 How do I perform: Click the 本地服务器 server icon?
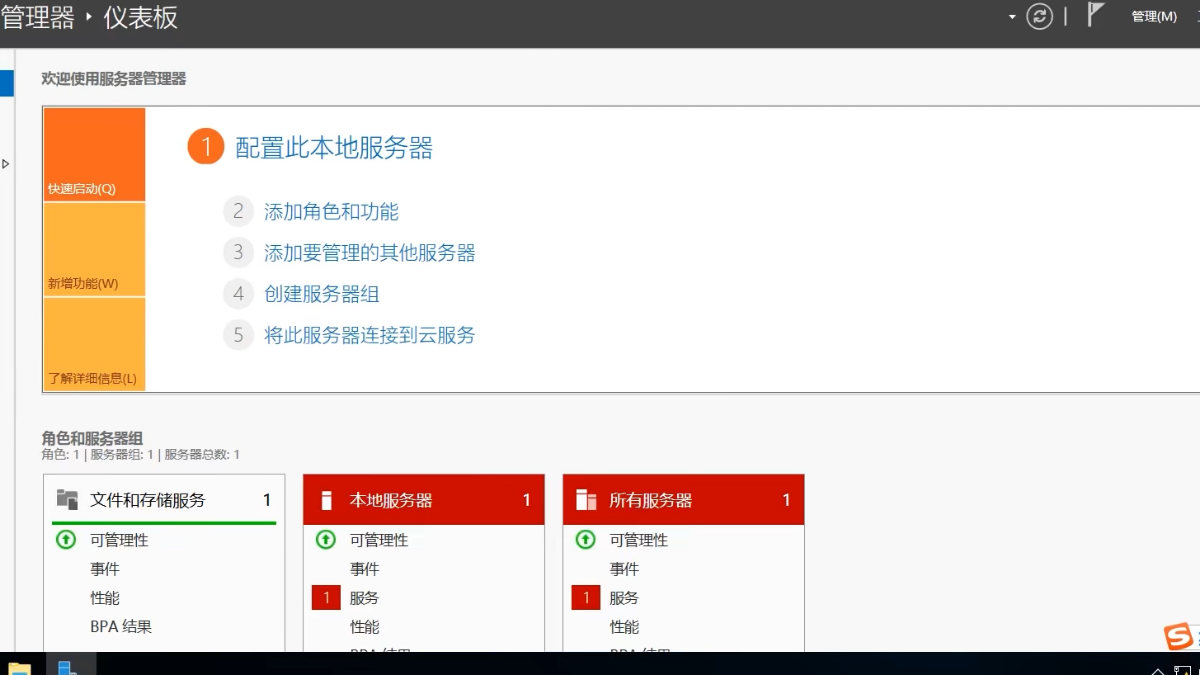326,500
